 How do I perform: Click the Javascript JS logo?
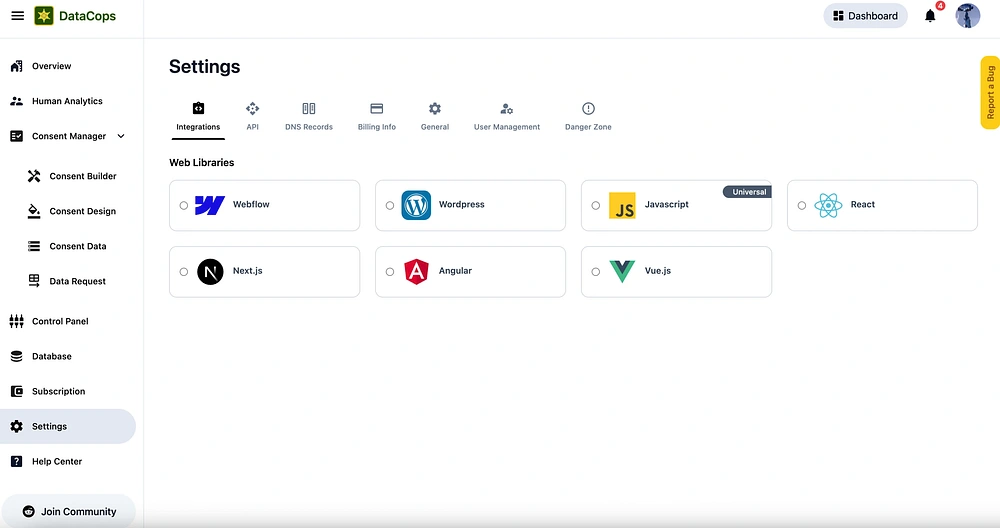pyautogui.click(x=622, y=205)
